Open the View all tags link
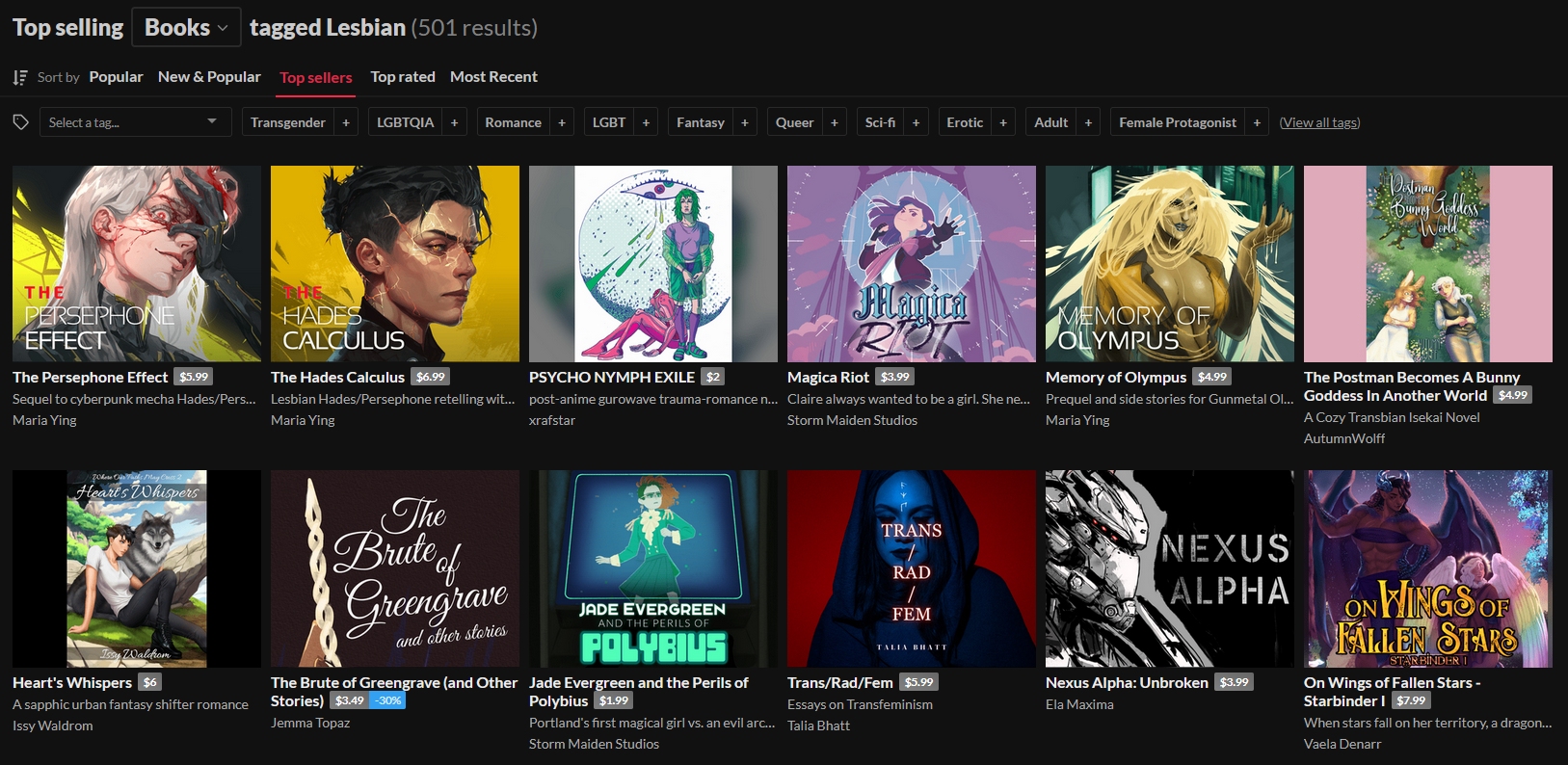 point(1319,122)
